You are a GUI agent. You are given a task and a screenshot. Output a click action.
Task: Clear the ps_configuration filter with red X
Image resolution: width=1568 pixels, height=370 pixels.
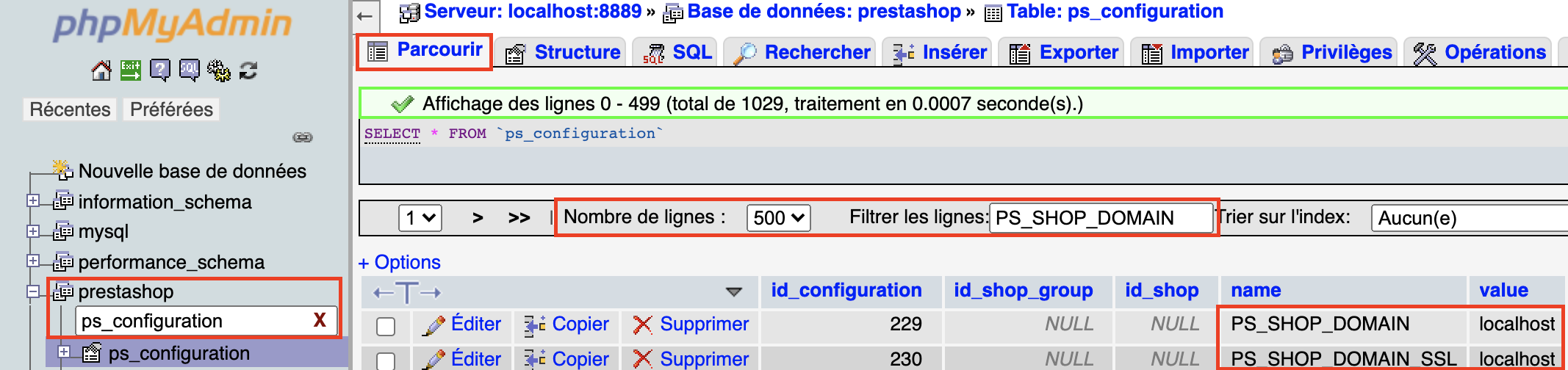320,320
